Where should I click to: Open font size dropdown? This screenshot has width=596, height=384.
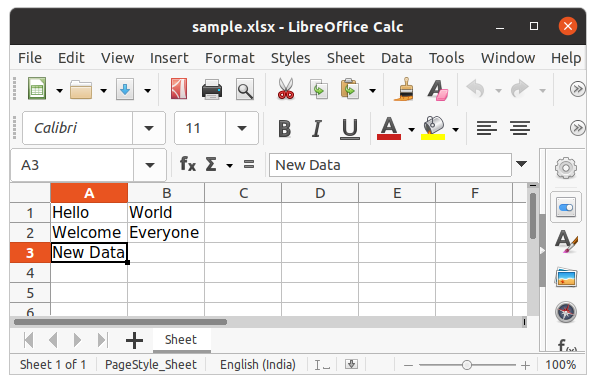[x=242, y=128]
